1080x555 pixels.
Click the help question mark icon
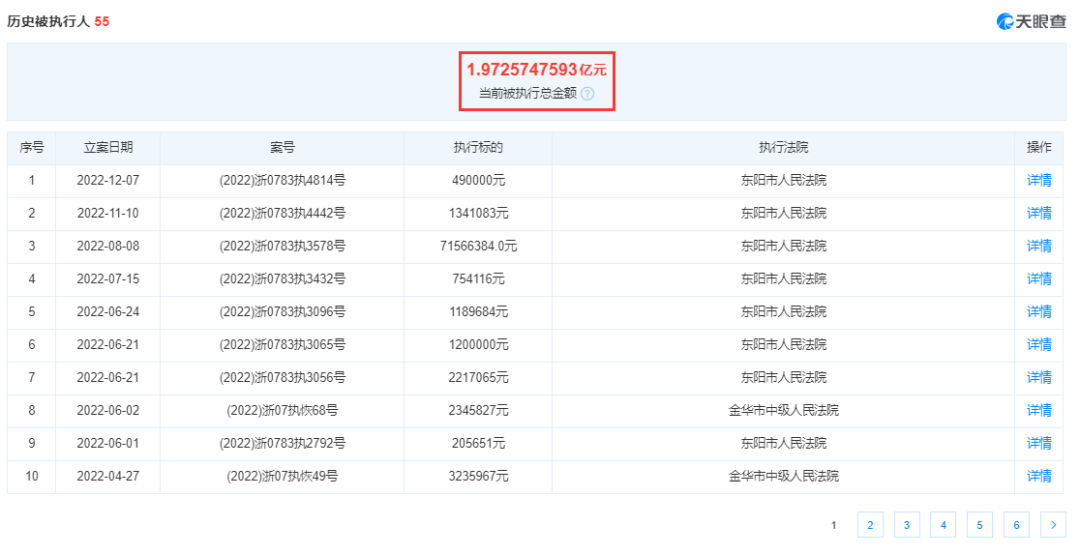588,93
